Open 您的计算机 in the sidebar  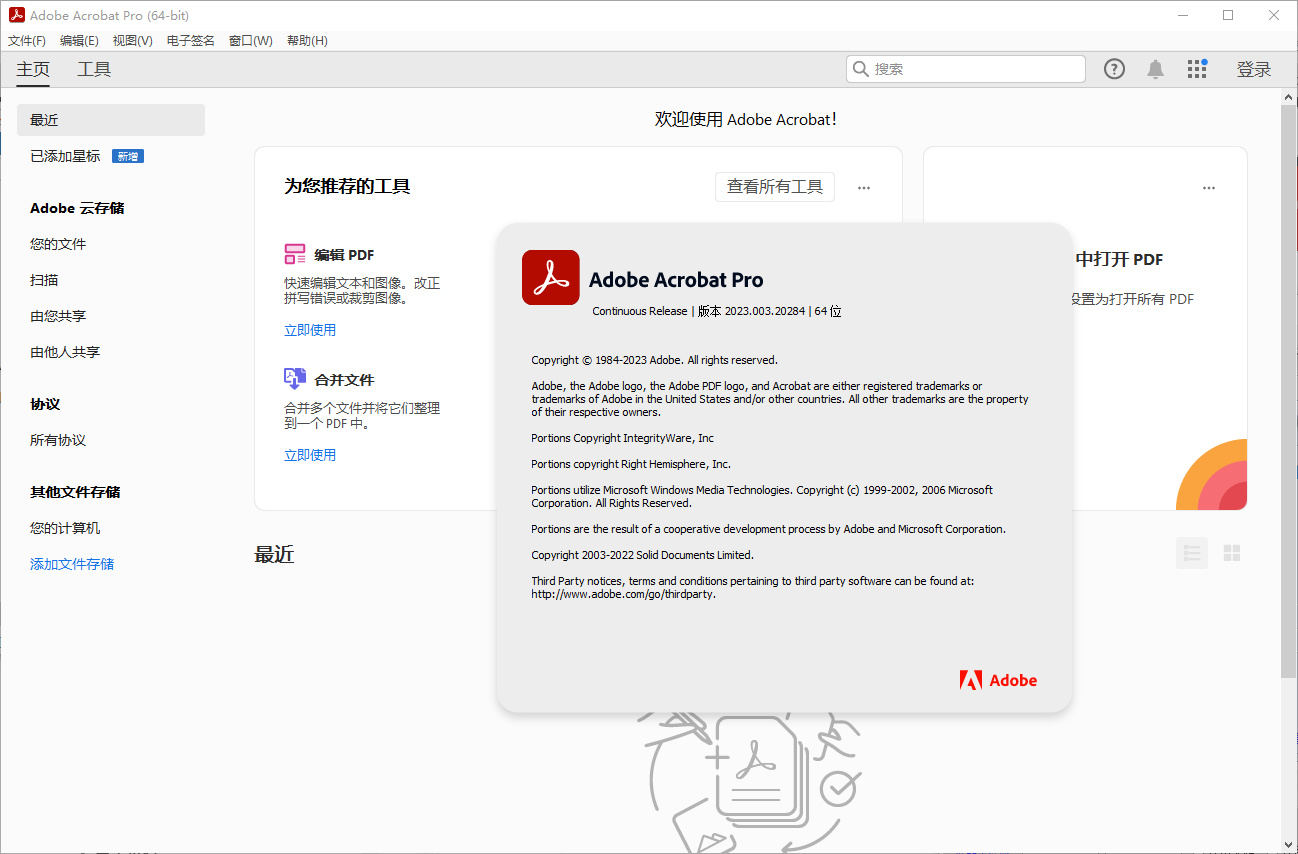point(65,528)
